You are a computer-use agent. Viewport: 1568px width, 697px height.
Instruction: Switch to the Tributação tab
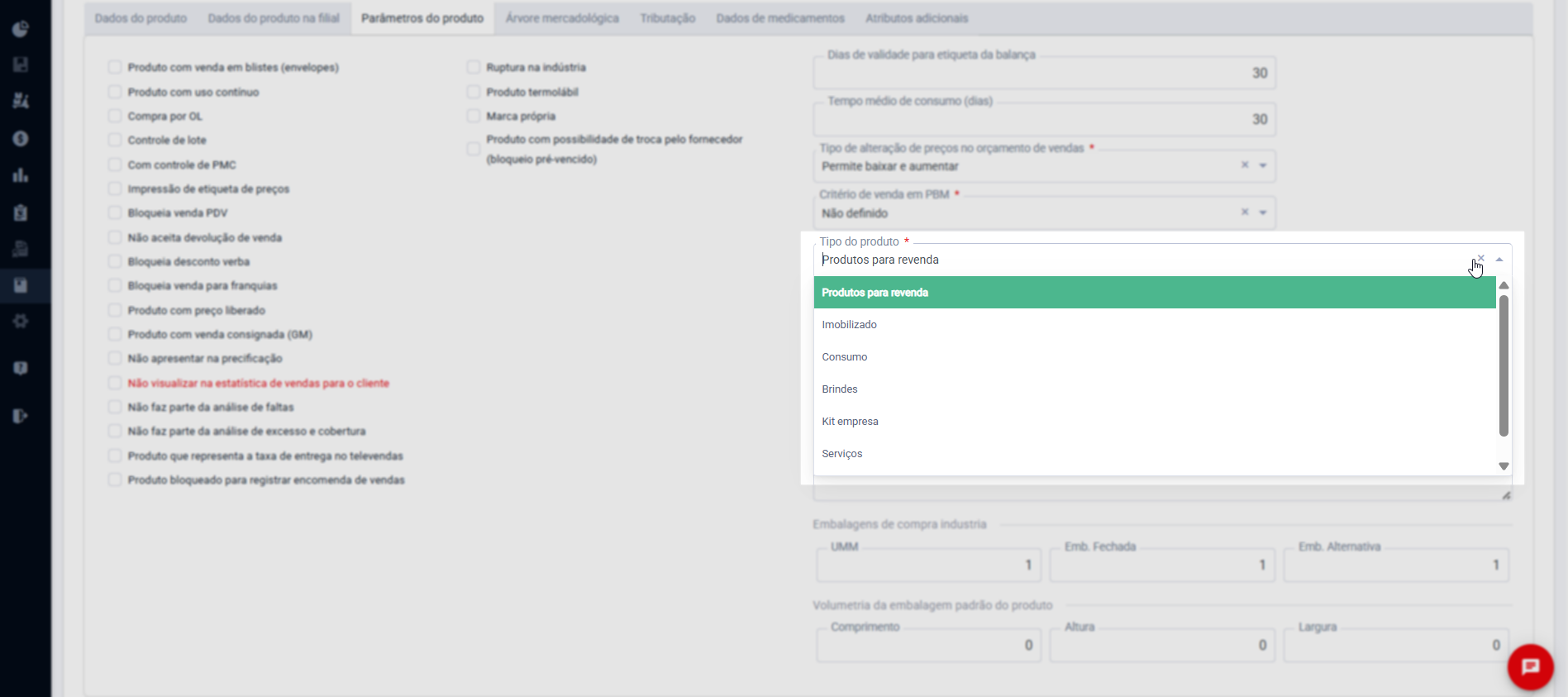667,18
